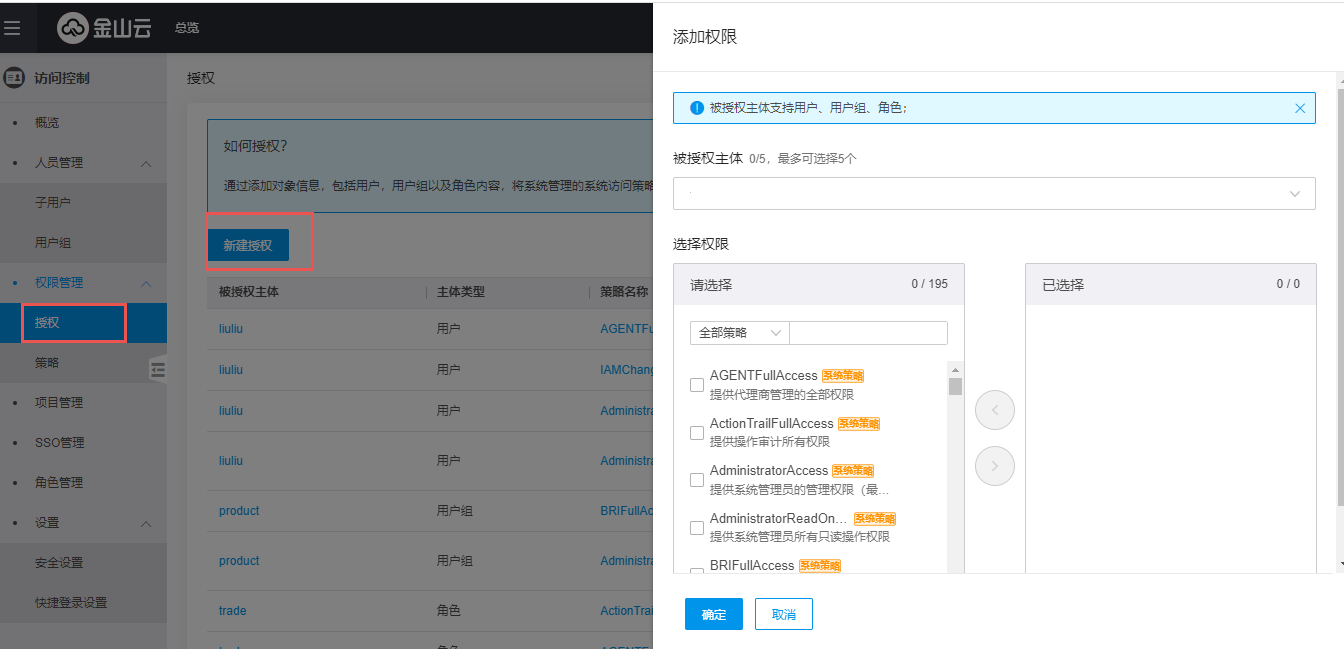
Task: Click the 取消 cancel button
Action: [x=784, y=614]
